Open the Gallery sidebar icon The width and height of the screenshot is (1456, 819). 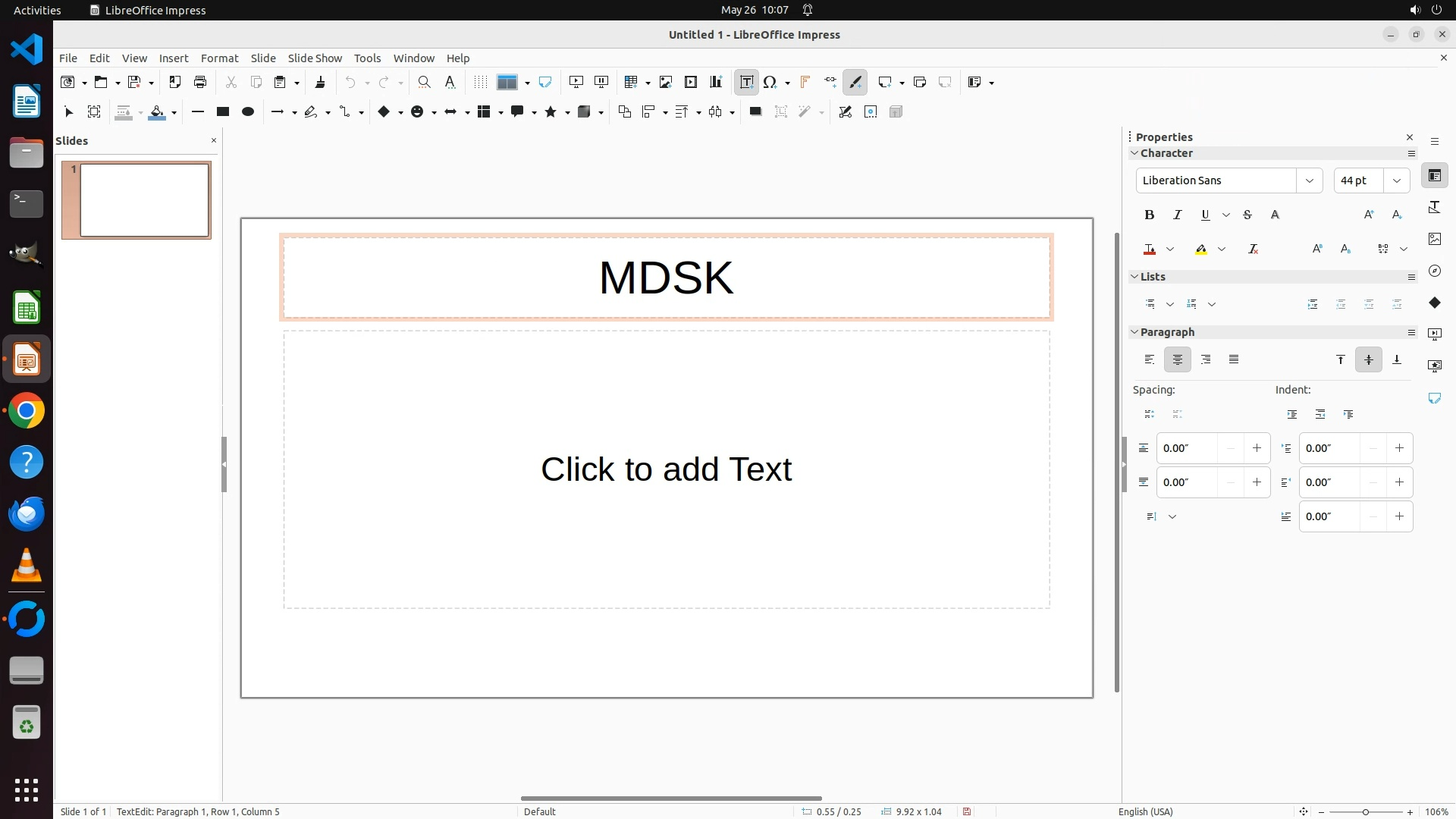(x=1434, y=239)
